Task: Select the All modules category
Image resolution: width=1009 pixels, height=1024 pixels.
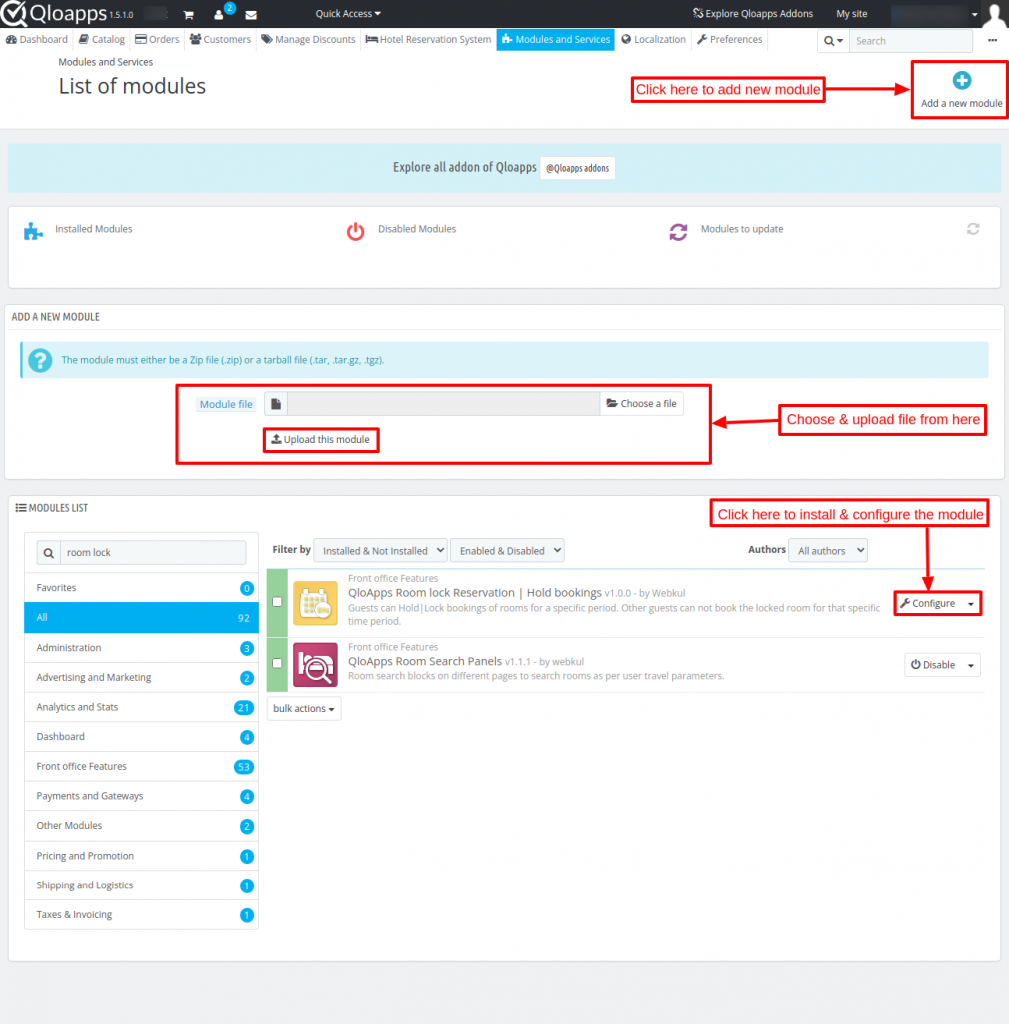Action: [141, 618]
